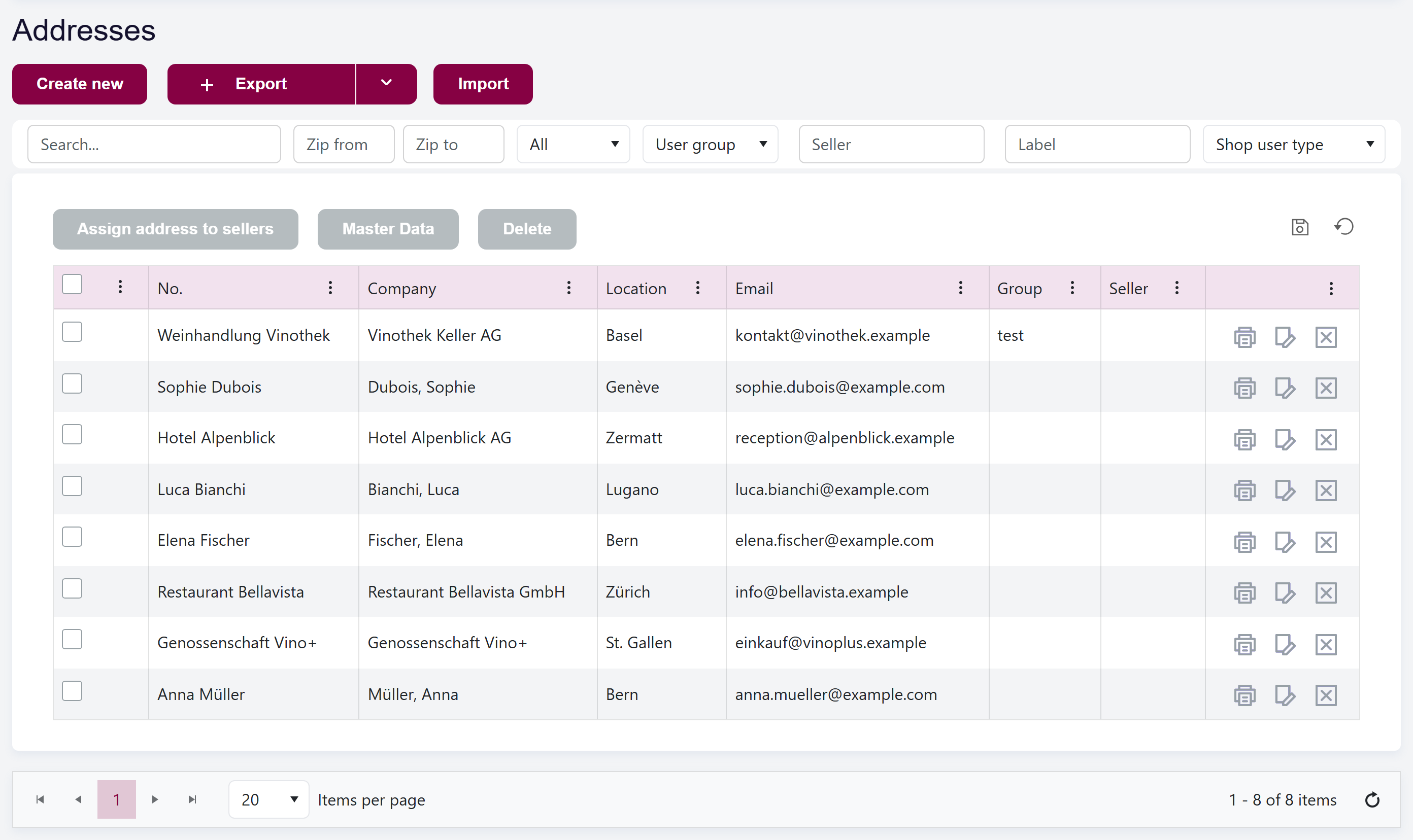Open the Shop user type dropdown
Screen dimensions: 1413x840
pyautogui.click(x=1294, y=145)
